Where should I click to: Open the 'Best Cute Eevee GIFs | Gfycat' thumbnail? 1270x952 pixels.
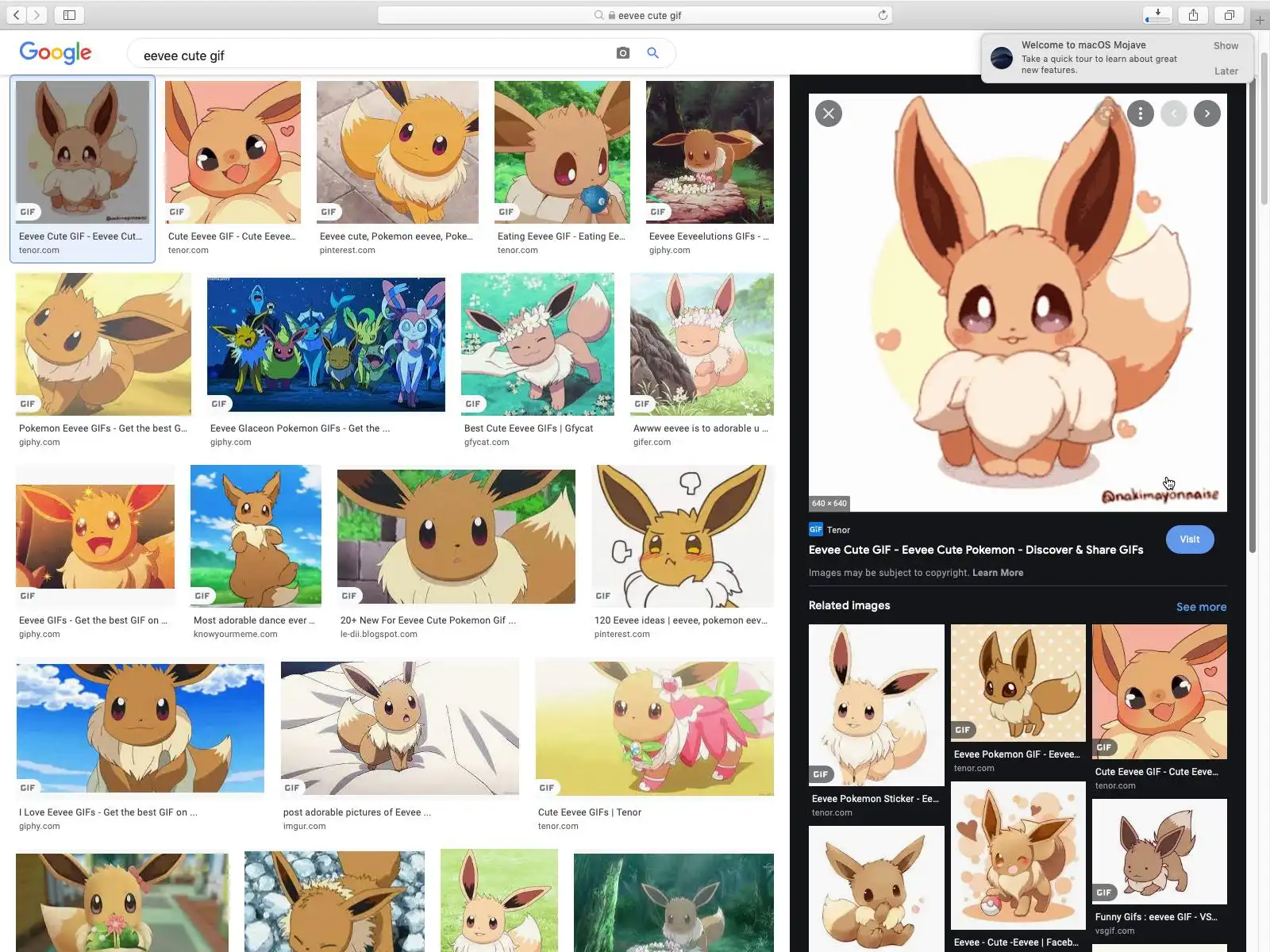(537, 344)
